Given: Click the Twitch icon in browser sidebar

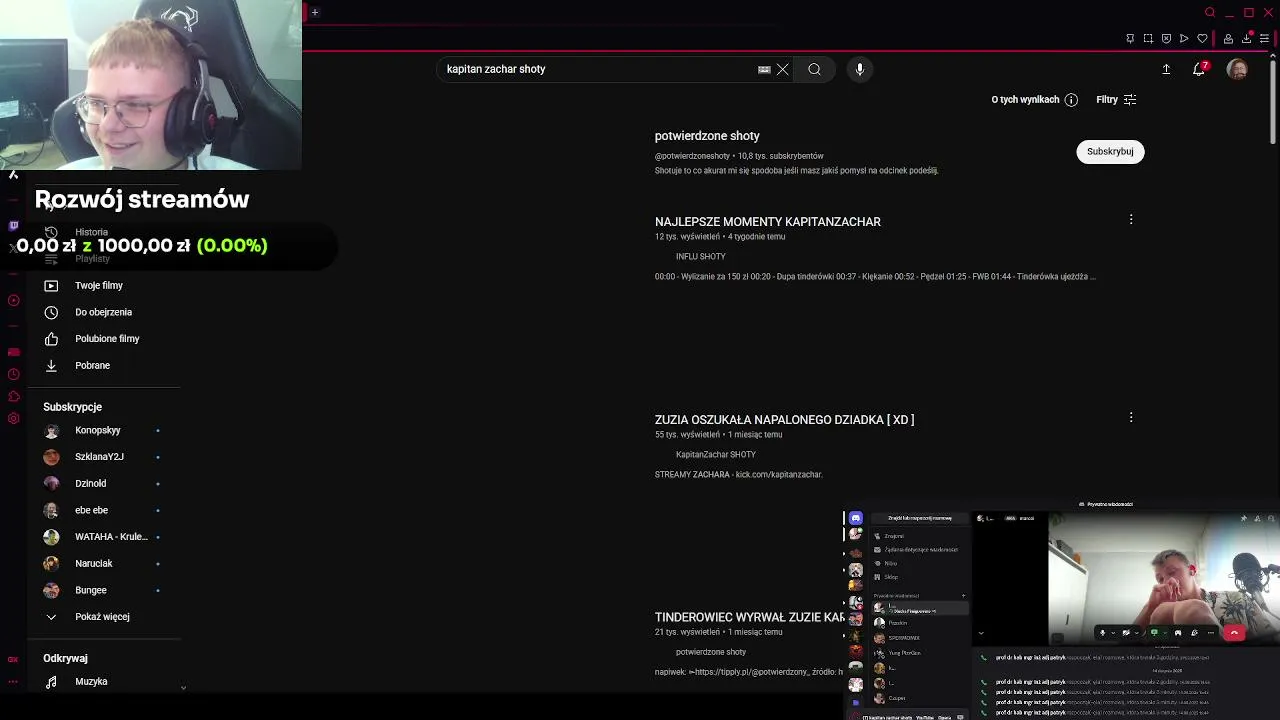Looking at the screenshot, I should pos(13,226).
